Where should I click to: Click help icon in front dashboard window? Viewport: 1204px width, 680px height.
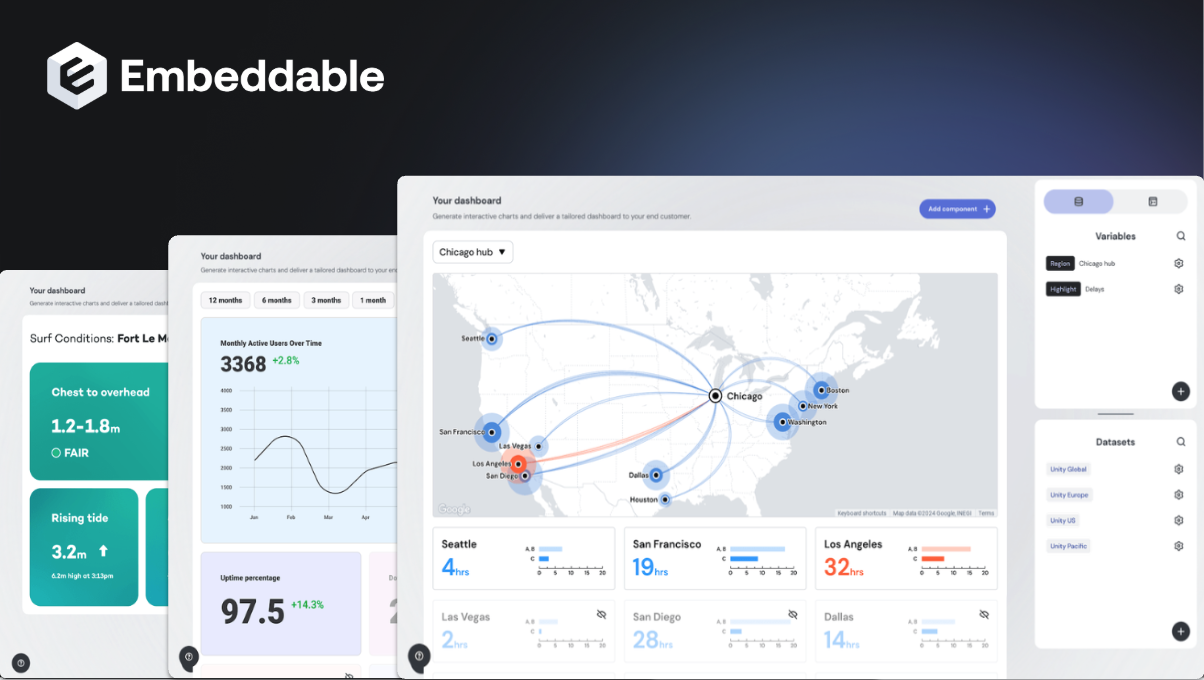[419, 656]
